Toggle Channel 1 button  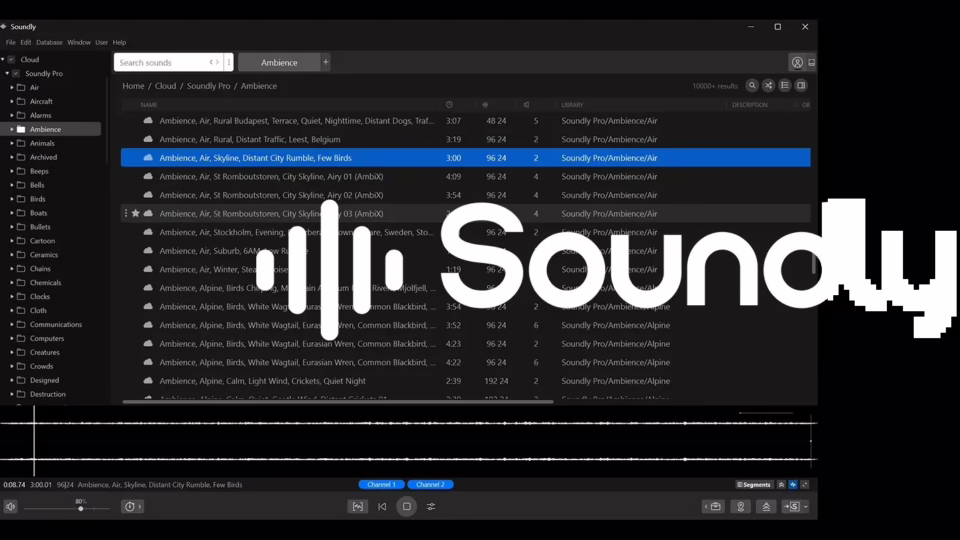pyautogui.click(x=381, y=485)
